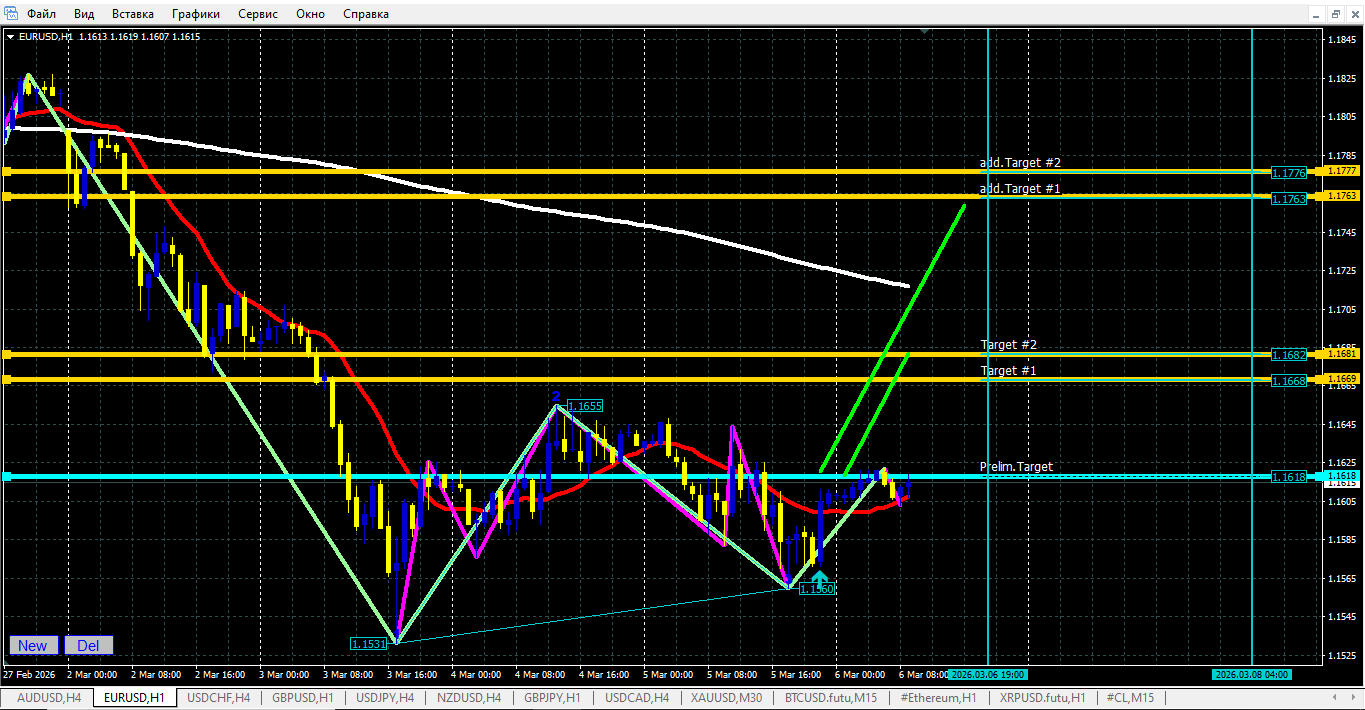Click the add.Target #1 label

(1020, 188)
